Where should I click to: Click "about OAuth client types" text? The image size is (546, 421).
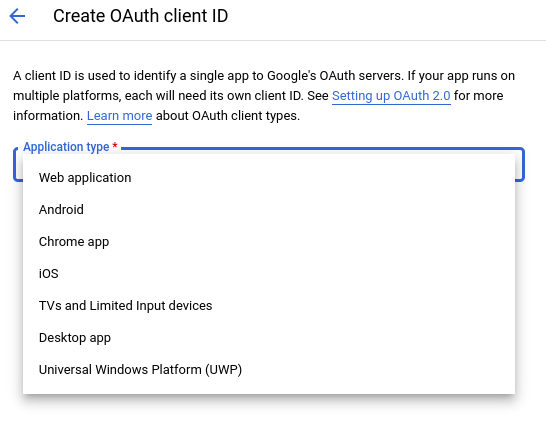228,116
